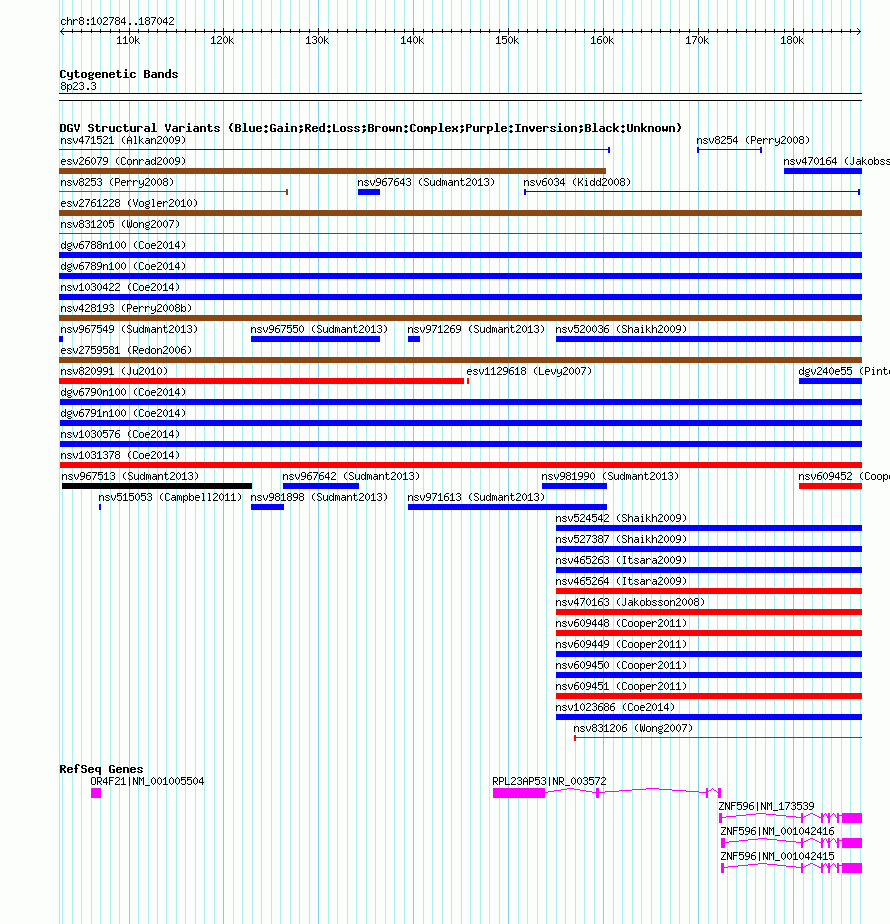Select the esv26079 (Conrad2009) brown bar

coord(332,171)
